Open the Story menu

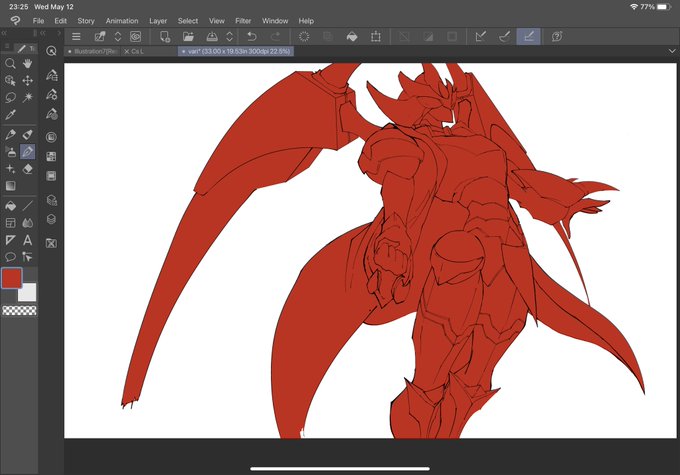tap(86, 21)
